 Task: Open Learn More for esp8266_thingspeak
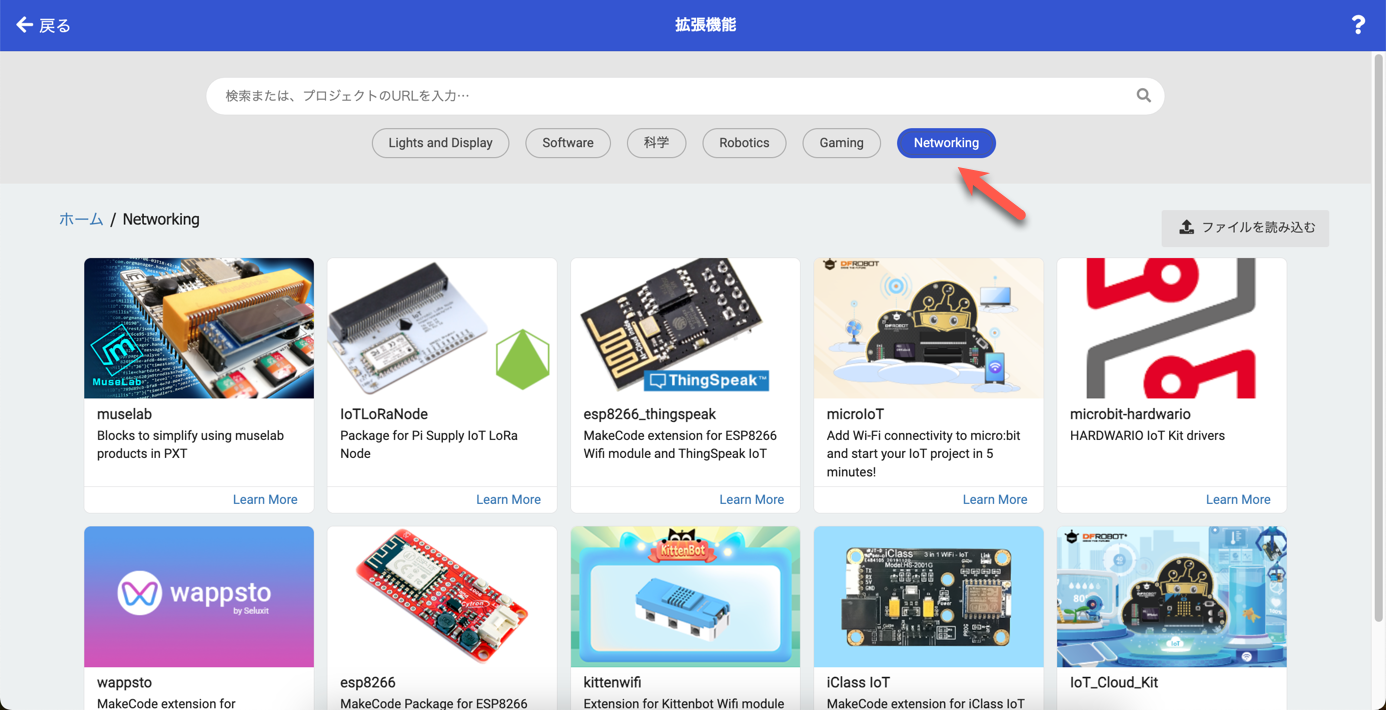point(751,499)
